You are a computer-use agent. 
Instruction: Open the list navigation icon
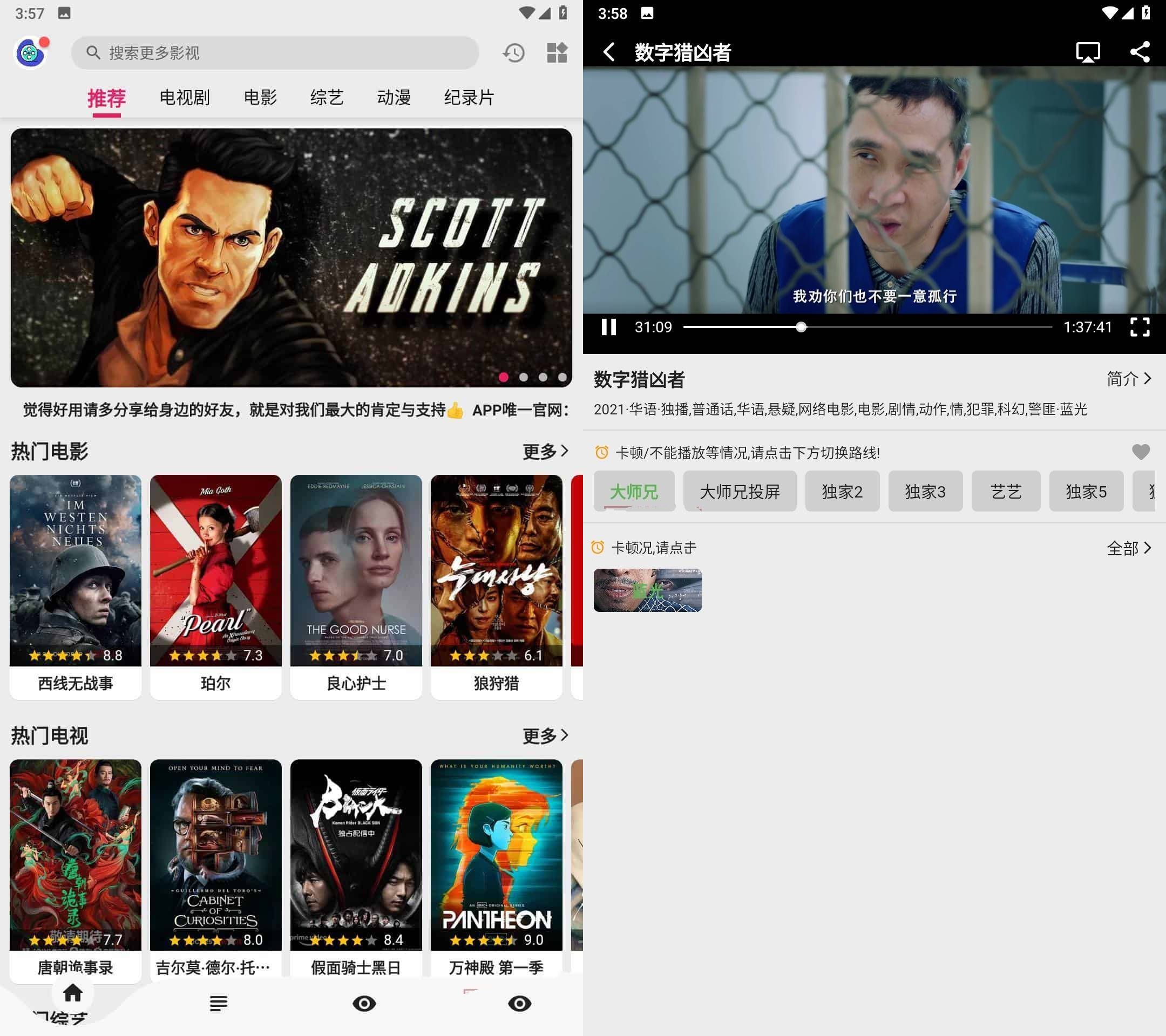tap(219, 1004)
